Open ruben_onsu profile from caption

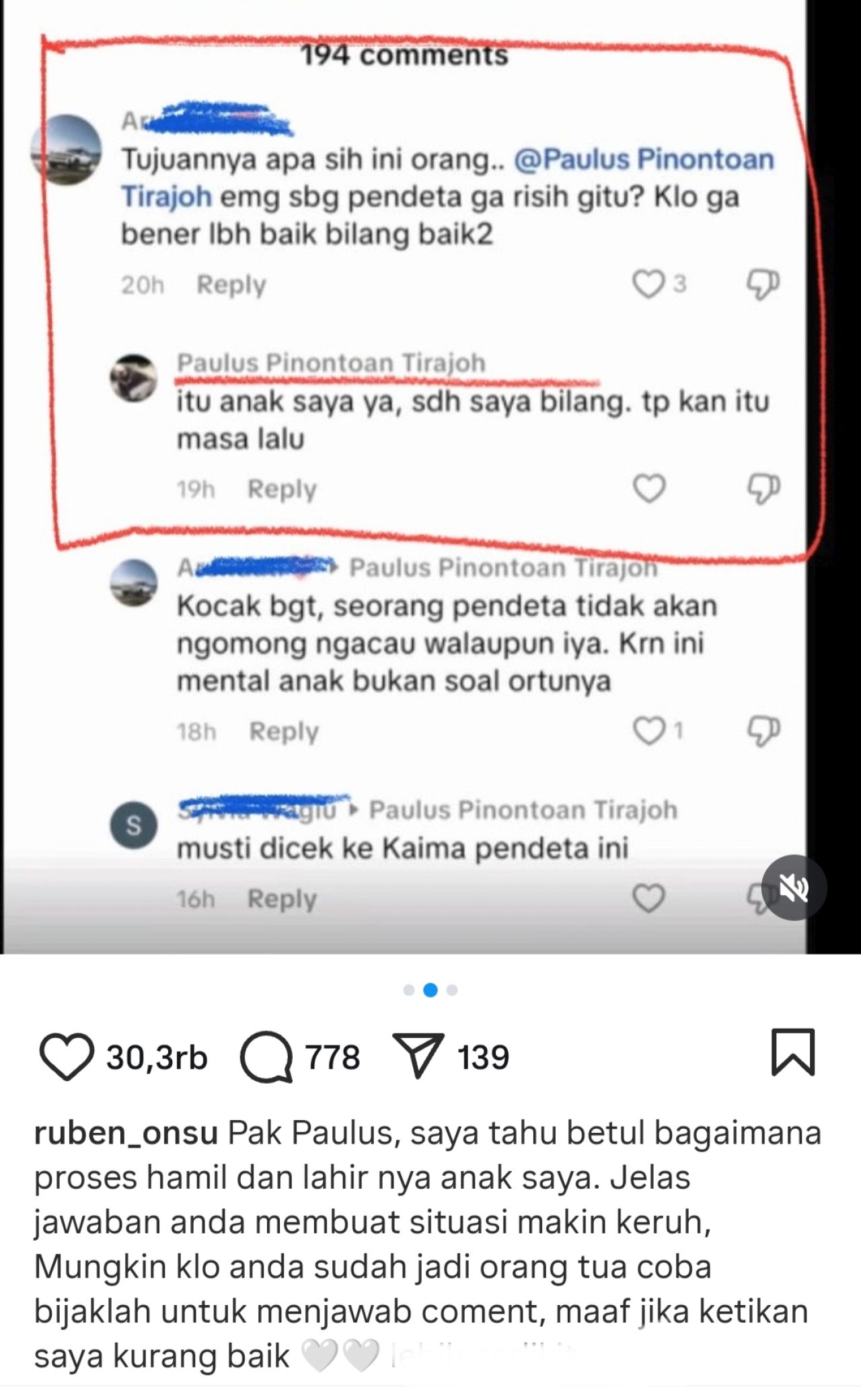126,1134
